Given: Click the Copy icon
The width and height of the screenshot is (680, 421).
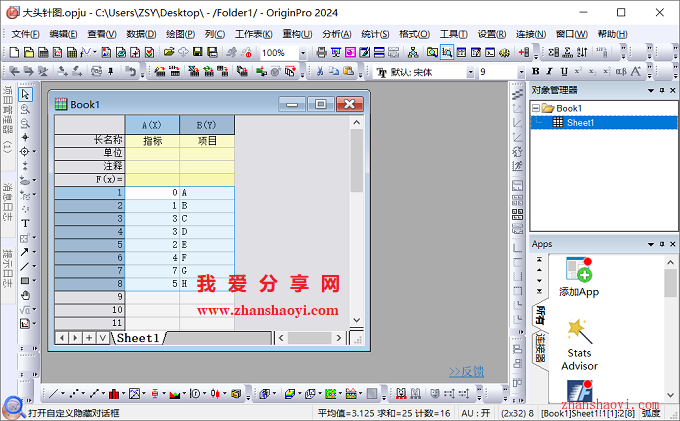Looking at the screenshot, I should coord(334,72).
